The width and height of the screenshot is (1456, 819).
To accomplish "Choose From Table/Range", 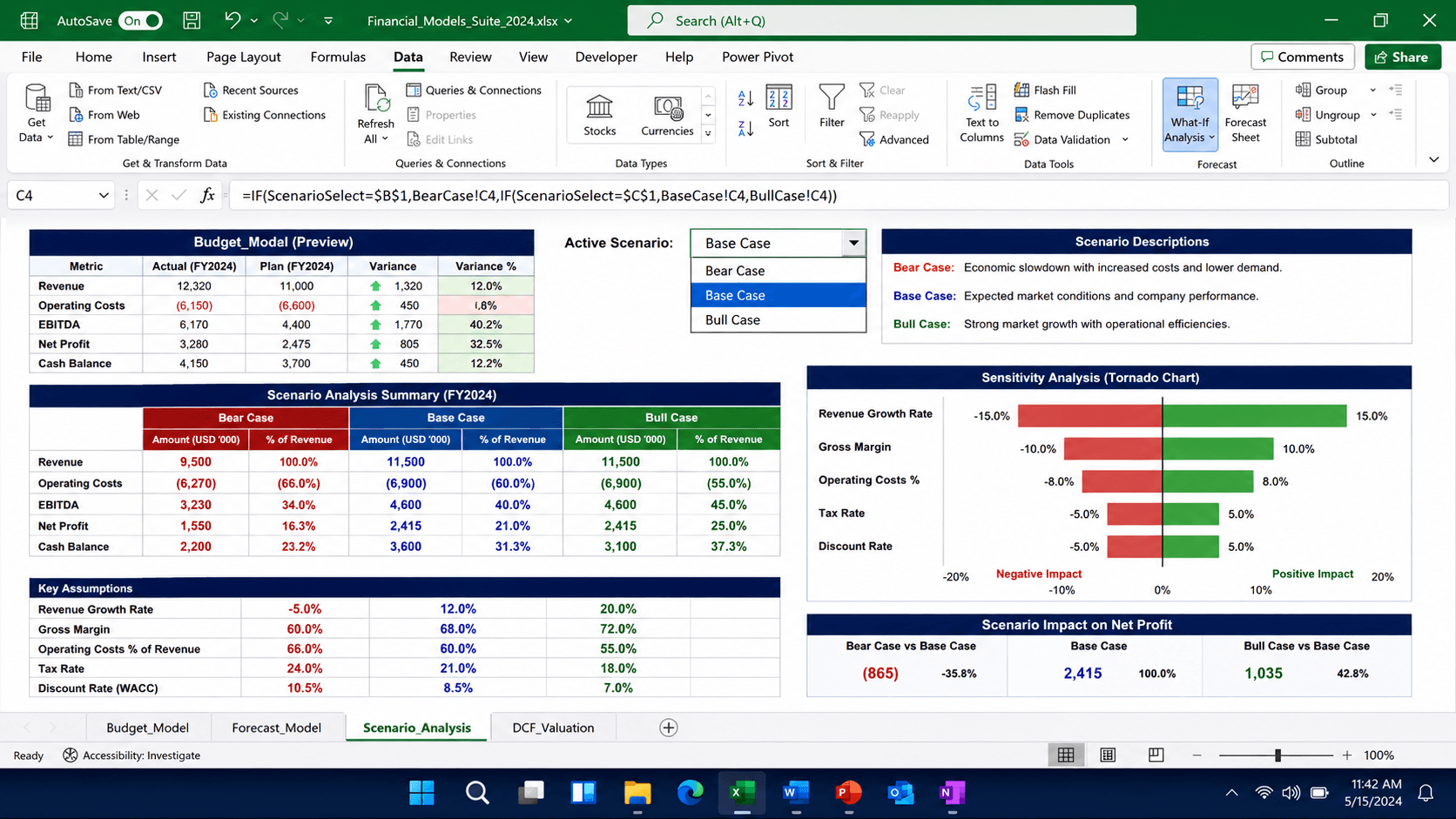I will click(124, 139).
